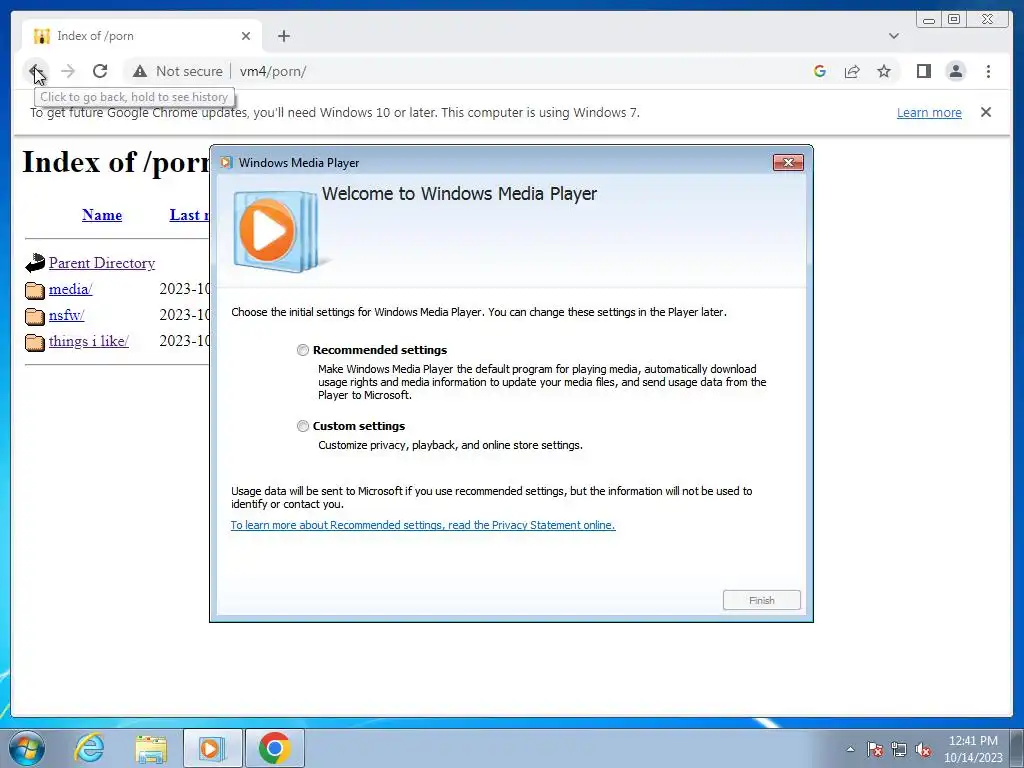Click the Finish button
1024x768 pixels.
pyautogui.click(x=761, y=600)
